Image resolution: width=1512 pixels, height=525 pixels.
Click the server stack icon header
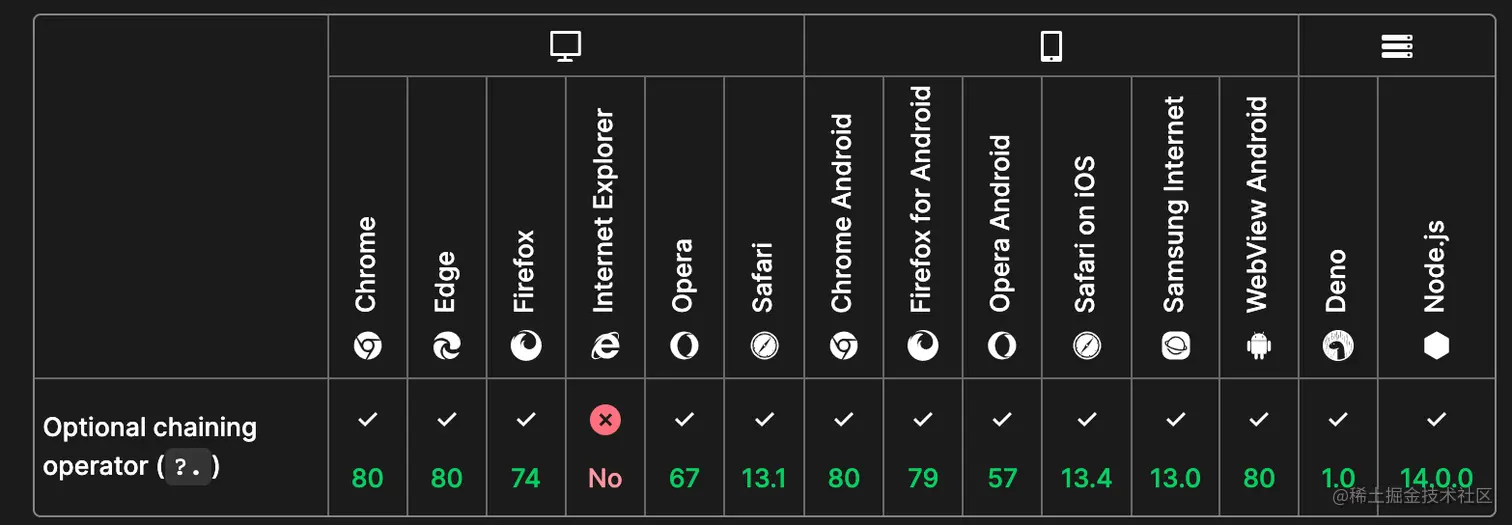click(x=1396, y=46)
